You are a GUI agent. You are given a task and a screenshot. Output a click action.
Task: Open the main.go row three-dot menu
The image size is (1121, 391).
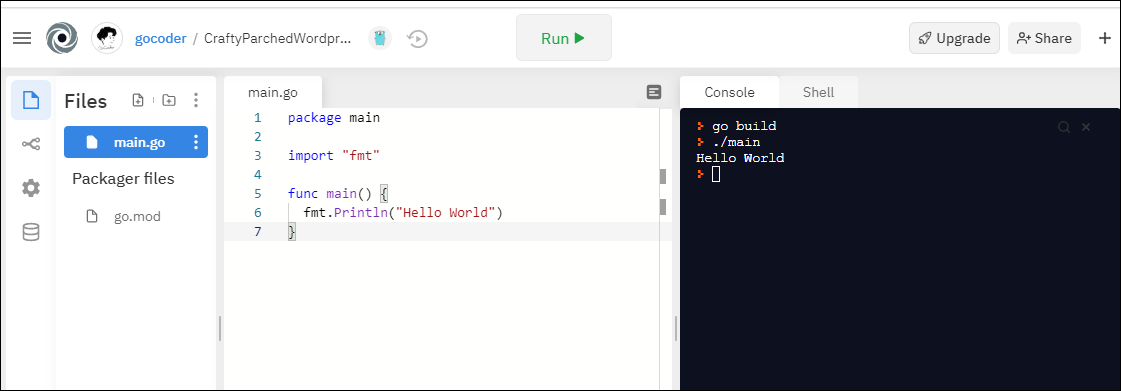(196, 142)
